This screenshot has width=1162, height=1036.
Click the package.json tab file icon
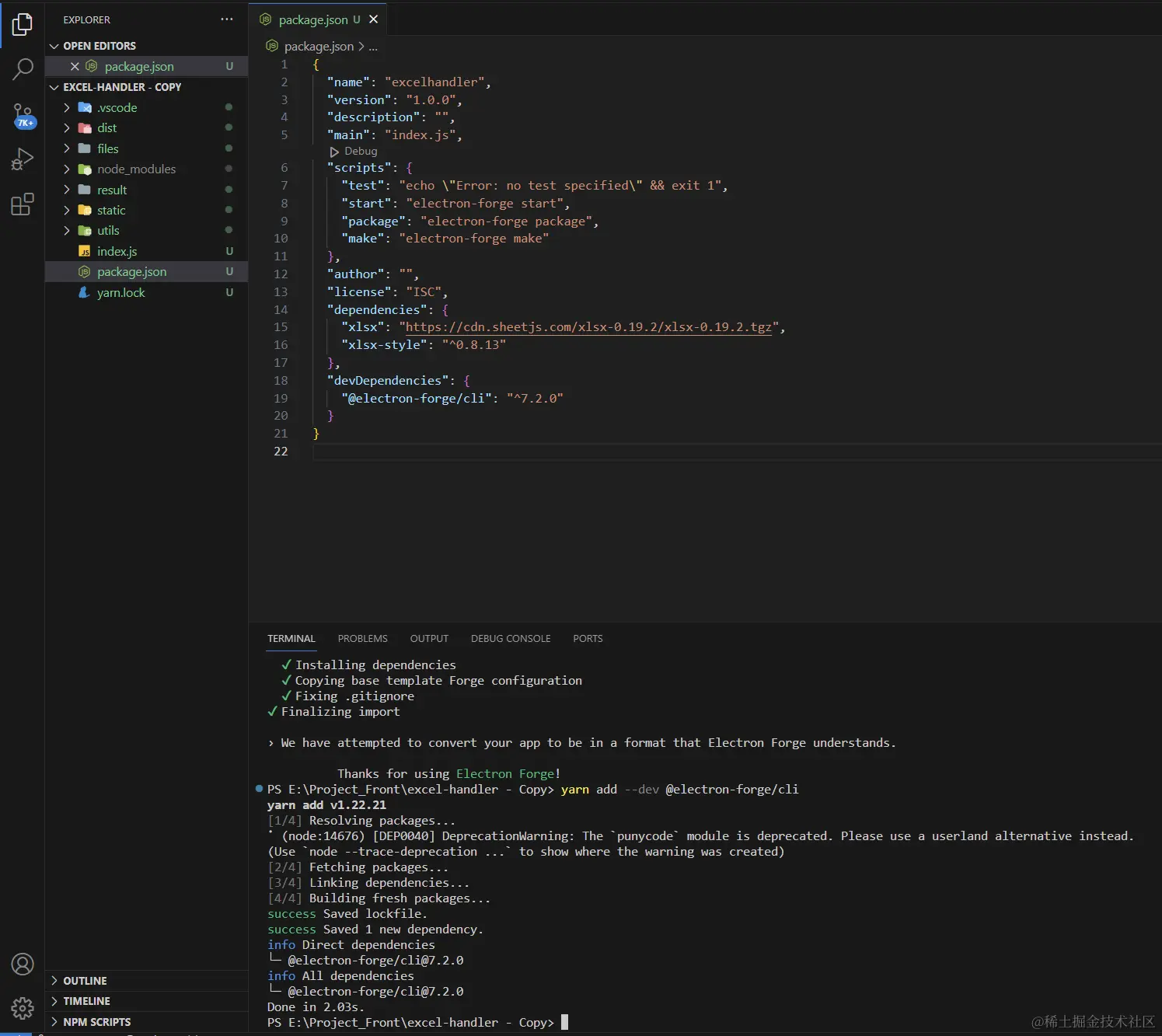click(266, 19)
